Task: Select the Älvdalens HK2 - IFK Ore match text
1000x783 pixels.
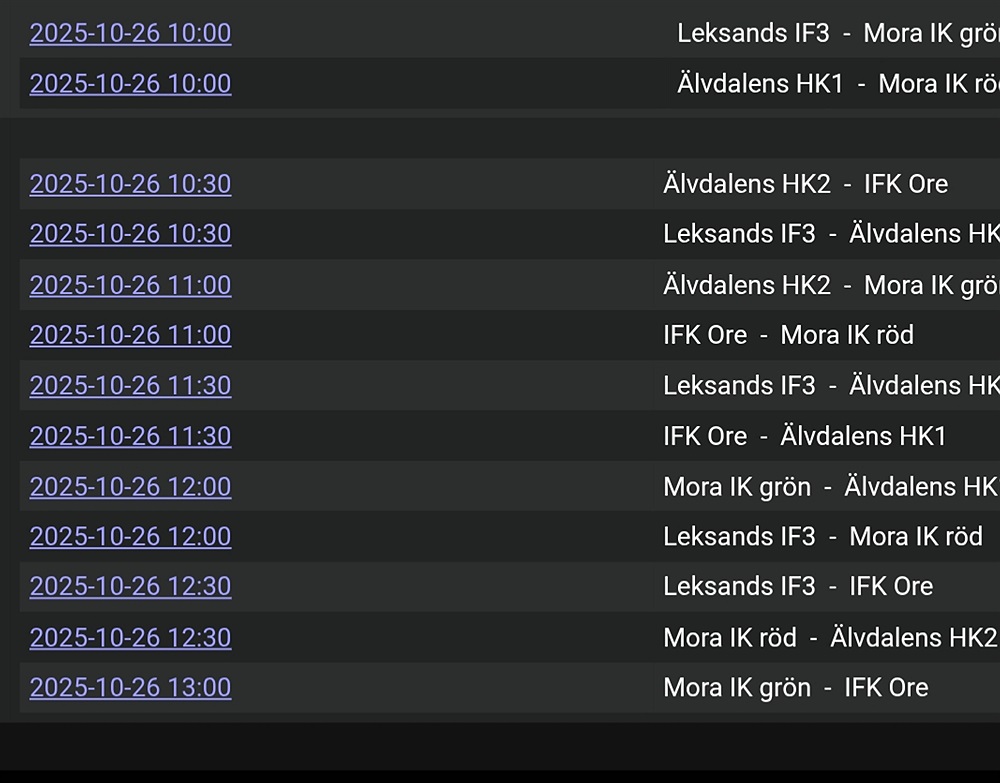Action: click(x=805, y=184)
